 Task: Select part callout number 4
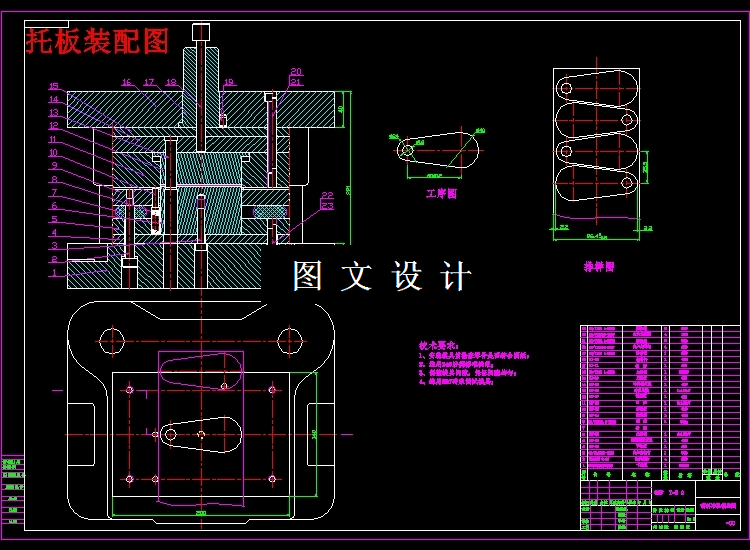(x=55, y=232)
